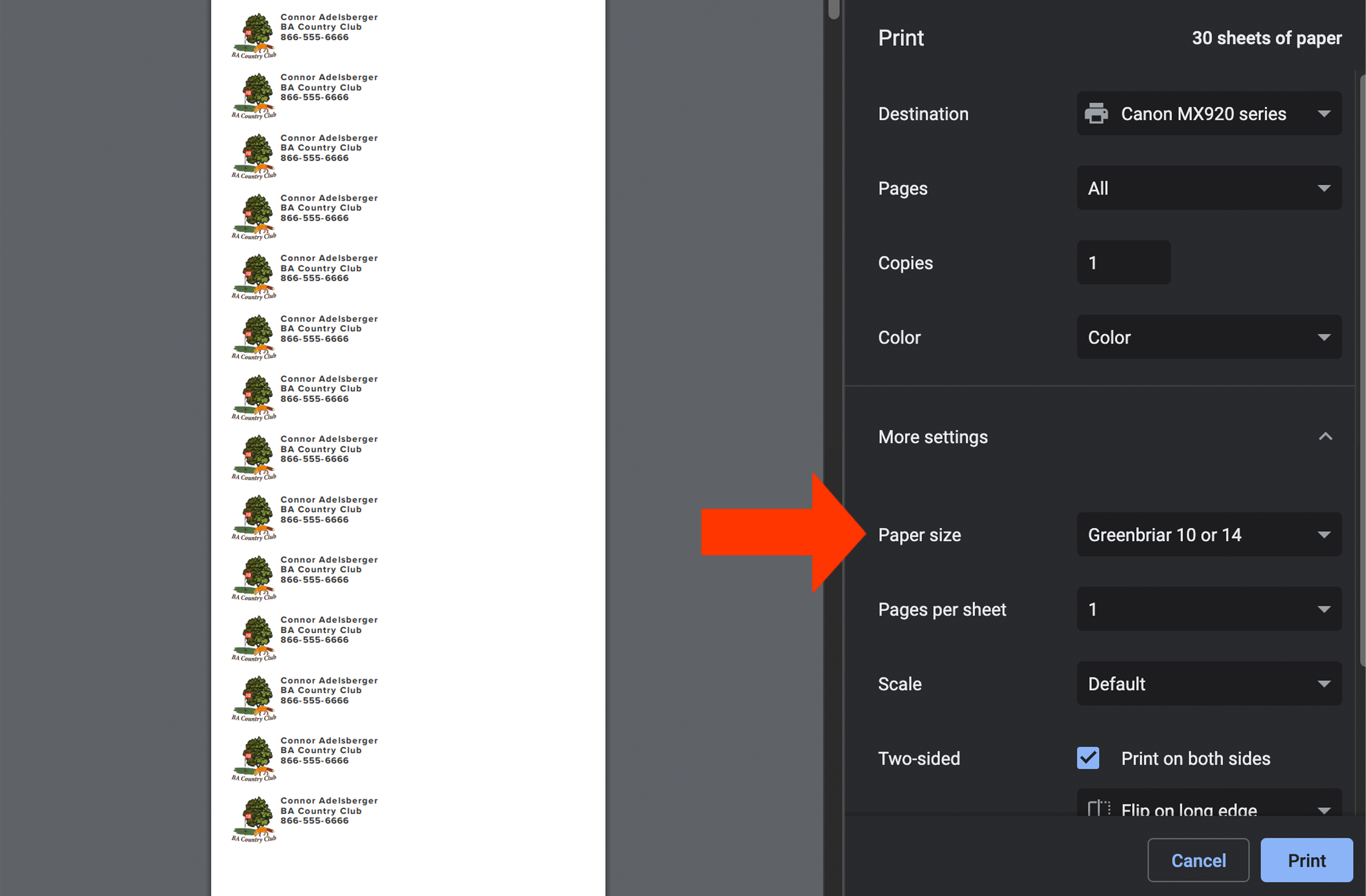Open the Destination printer dropdown
The width and height of the screenshot is (1366, 896).
[1209, 113]
